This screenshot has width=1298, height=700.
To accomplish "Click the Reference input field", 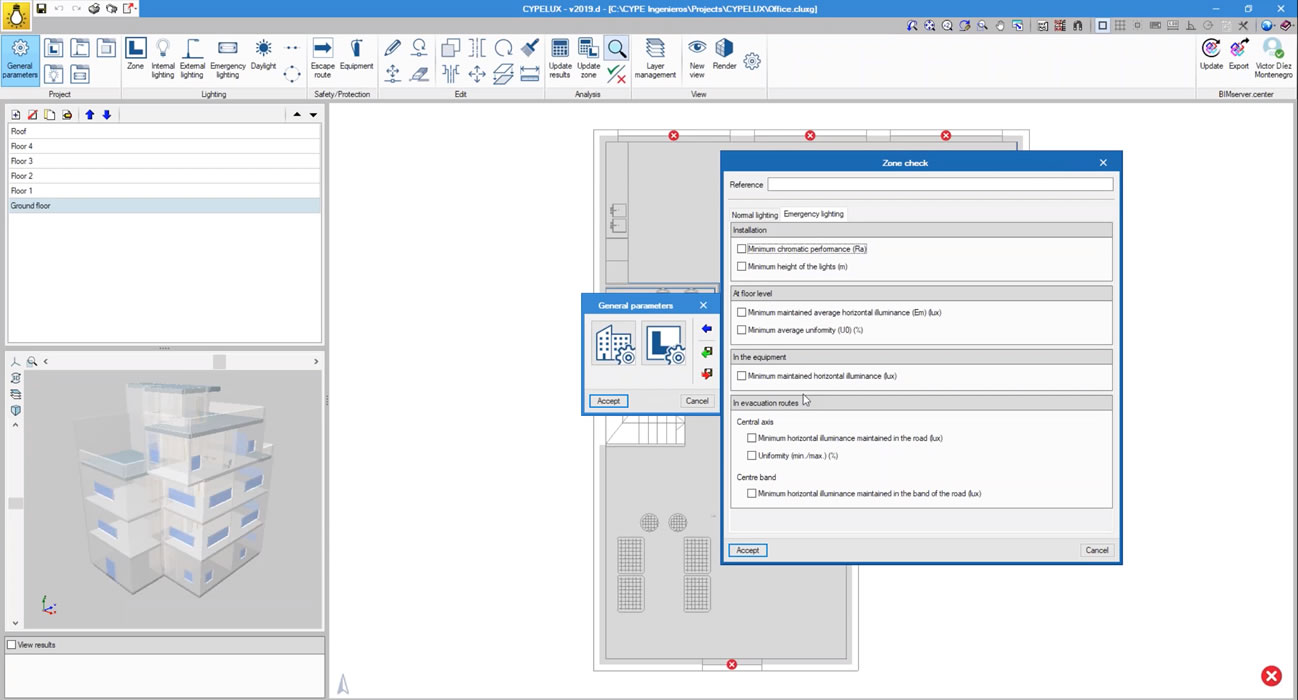I will click(x=940, y=185).
